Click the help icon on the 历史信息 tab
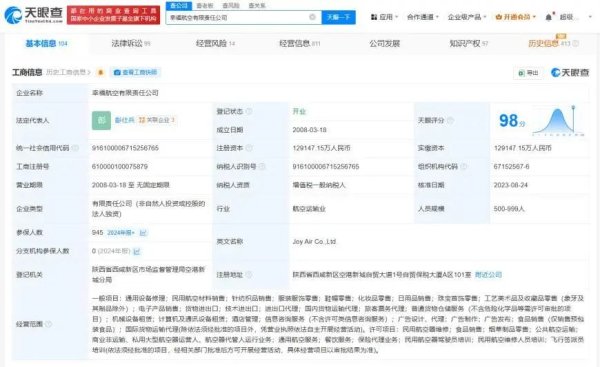 coord(576,44)
